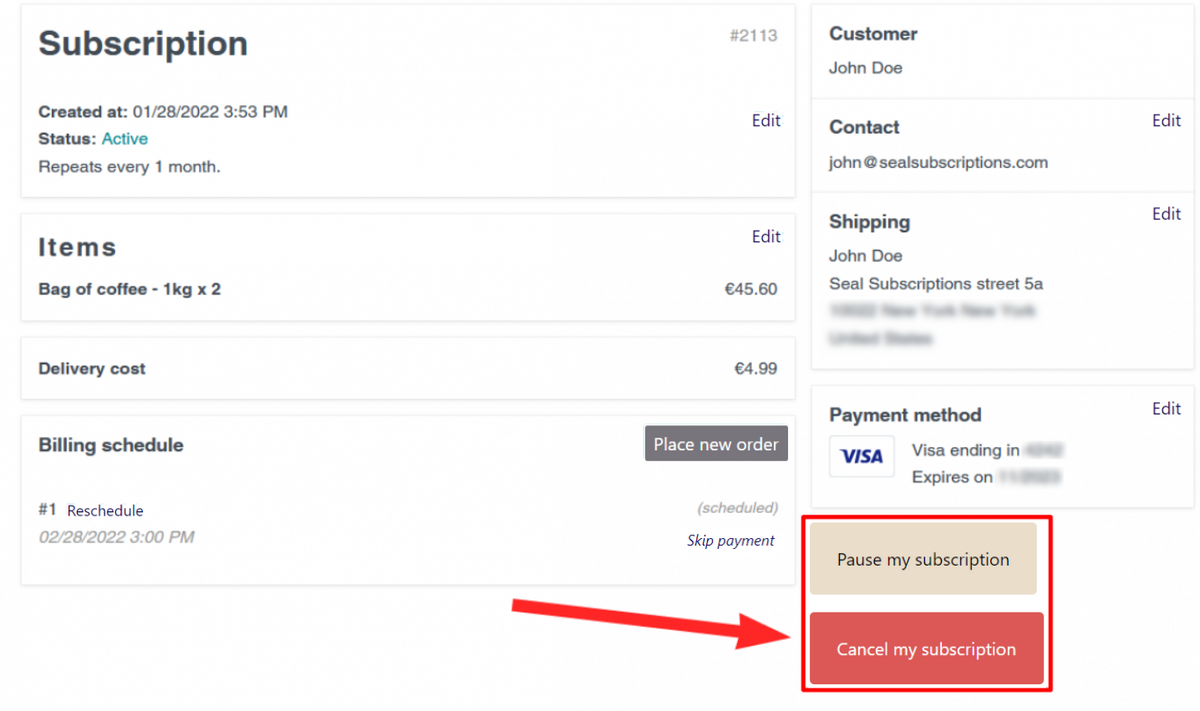Edit the subscription Items list
This screenshot has width=1200, height=711.
pos(766,237)
